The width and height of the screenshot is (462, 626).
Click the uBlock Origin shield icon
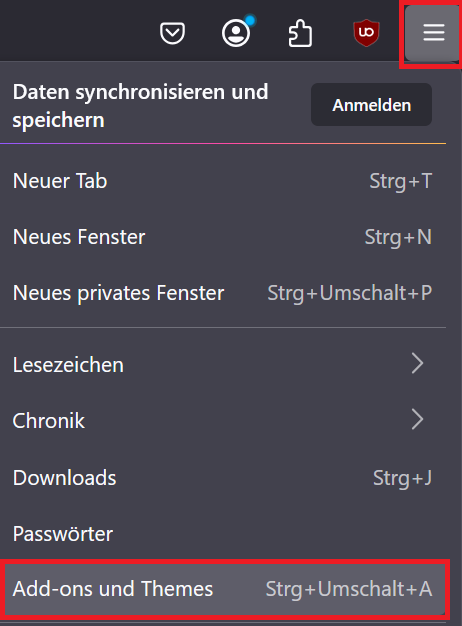click(x=366, y=33)
